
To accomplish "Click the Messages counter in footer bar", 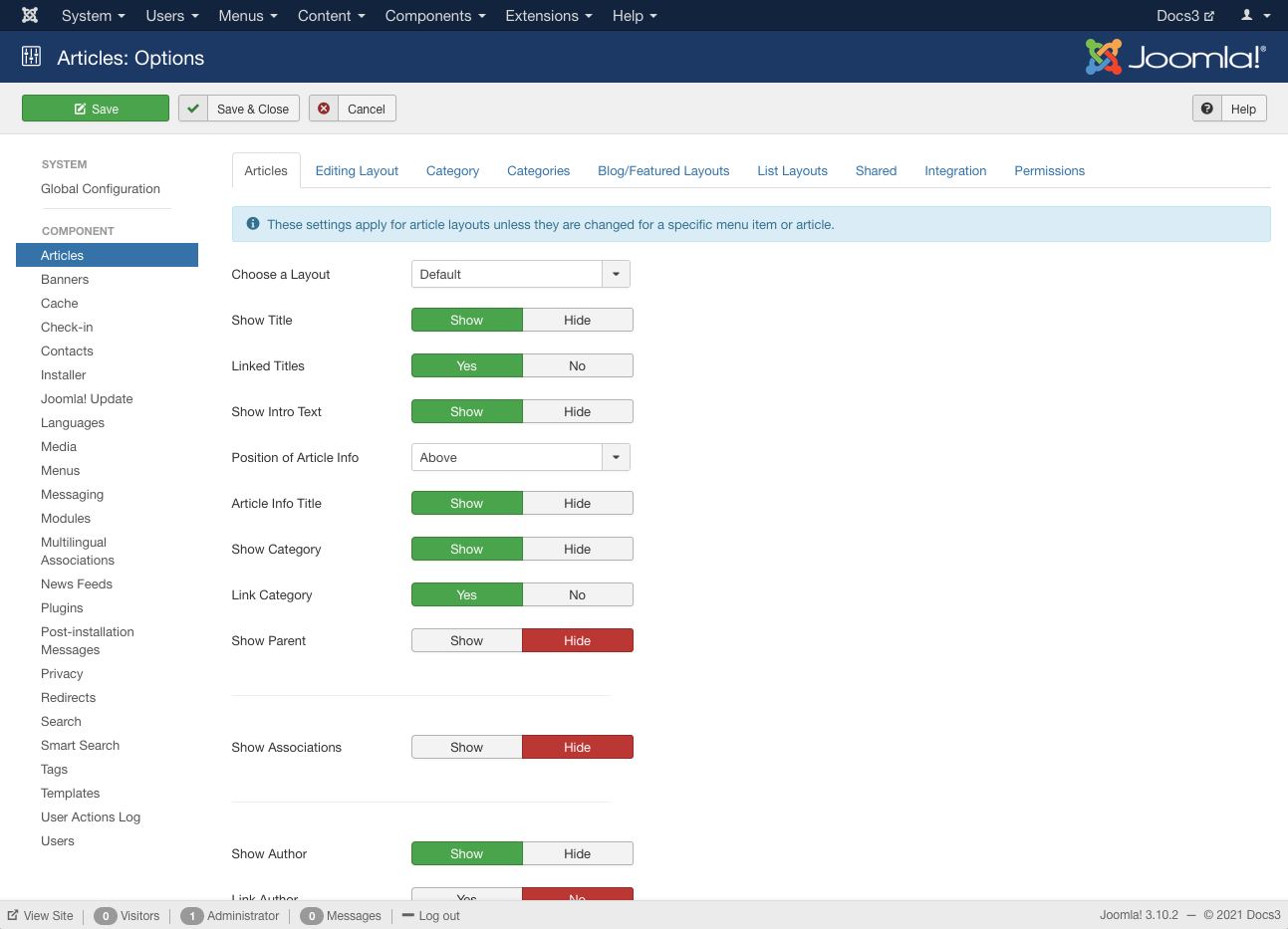I will [341, 915].
